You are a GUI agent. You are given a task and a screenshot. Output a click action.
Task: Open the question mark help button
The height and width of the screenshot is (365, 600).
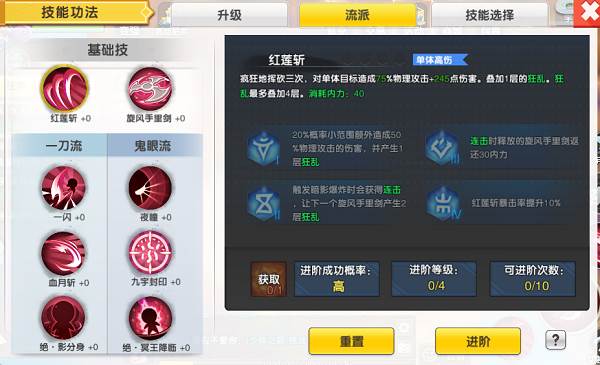[x=556, y=340]
